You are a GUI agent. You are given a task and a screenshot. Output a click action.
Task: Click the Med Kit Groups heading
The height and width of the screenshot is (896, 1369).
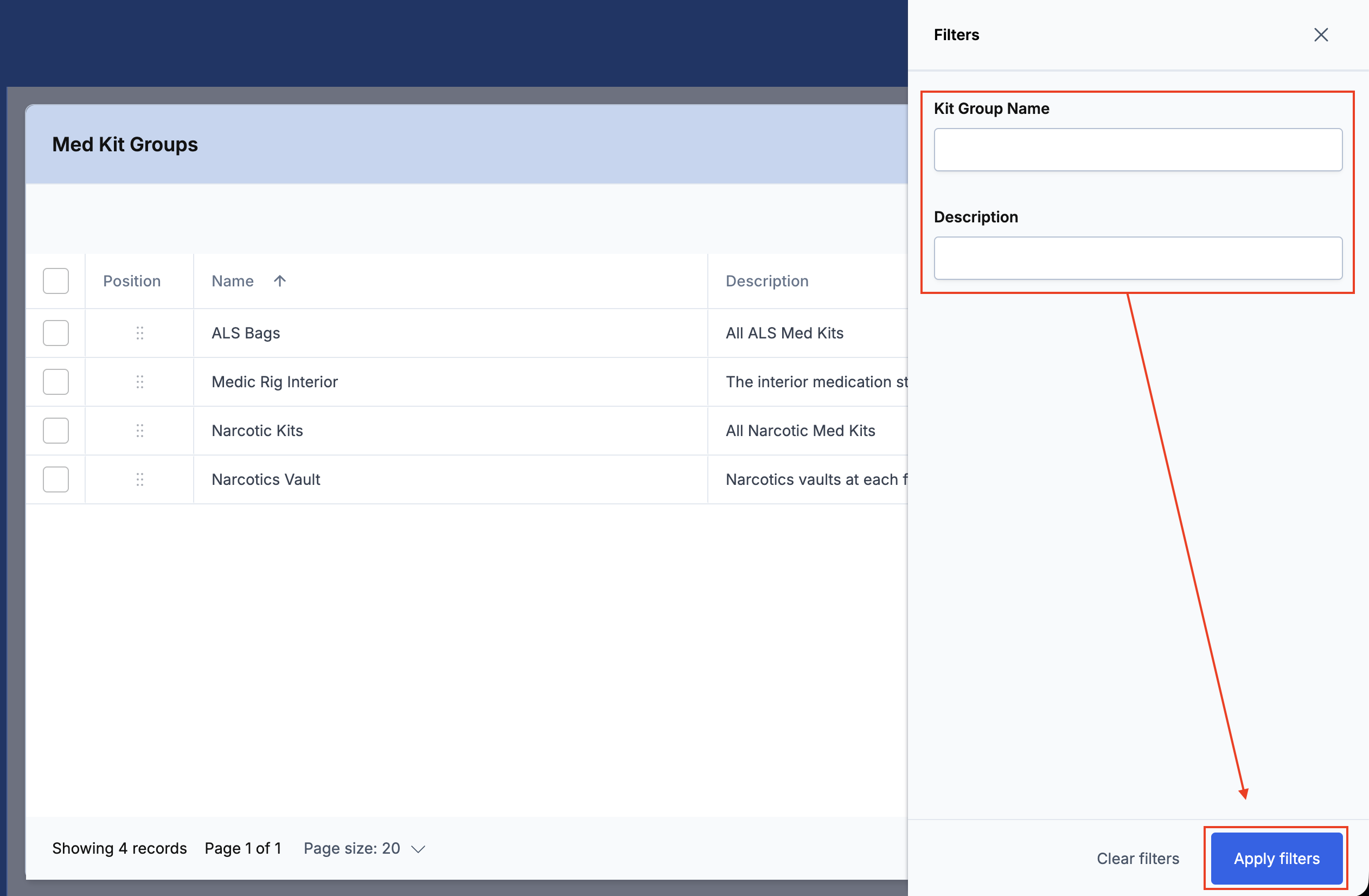pyautogui.click(x=125, y=144)
